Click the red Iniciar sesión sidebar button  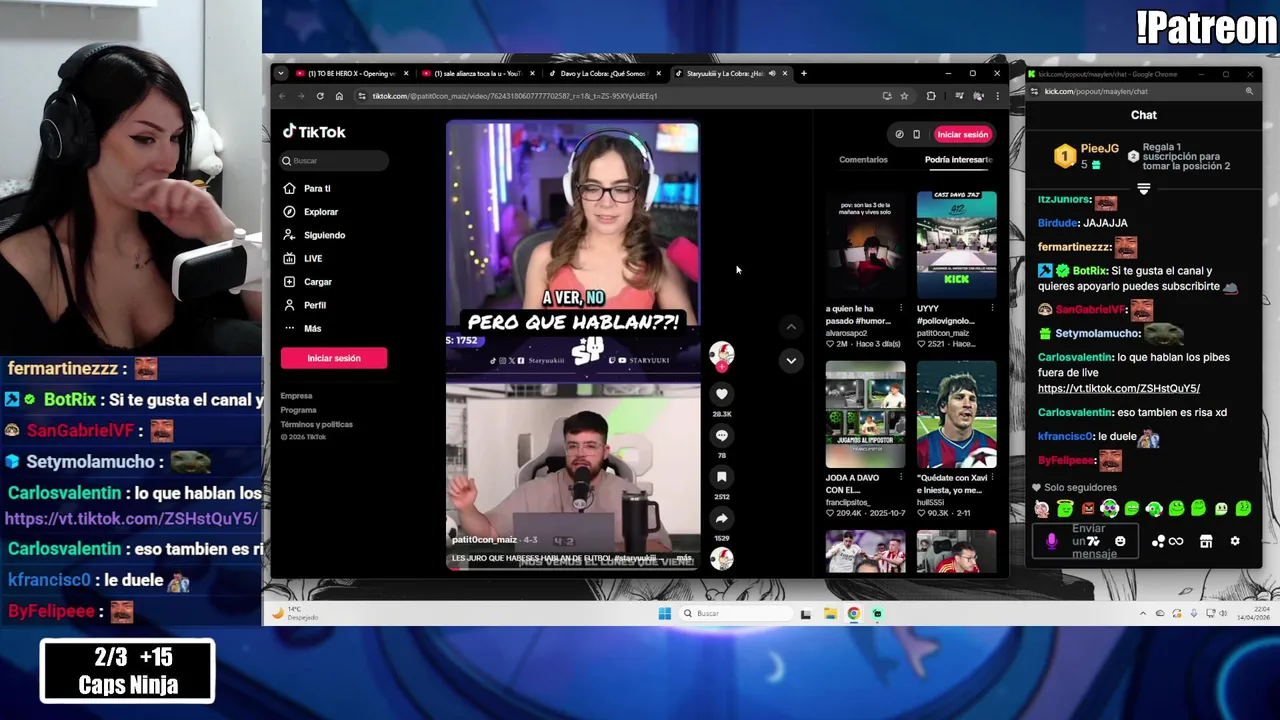click(334, 358)
